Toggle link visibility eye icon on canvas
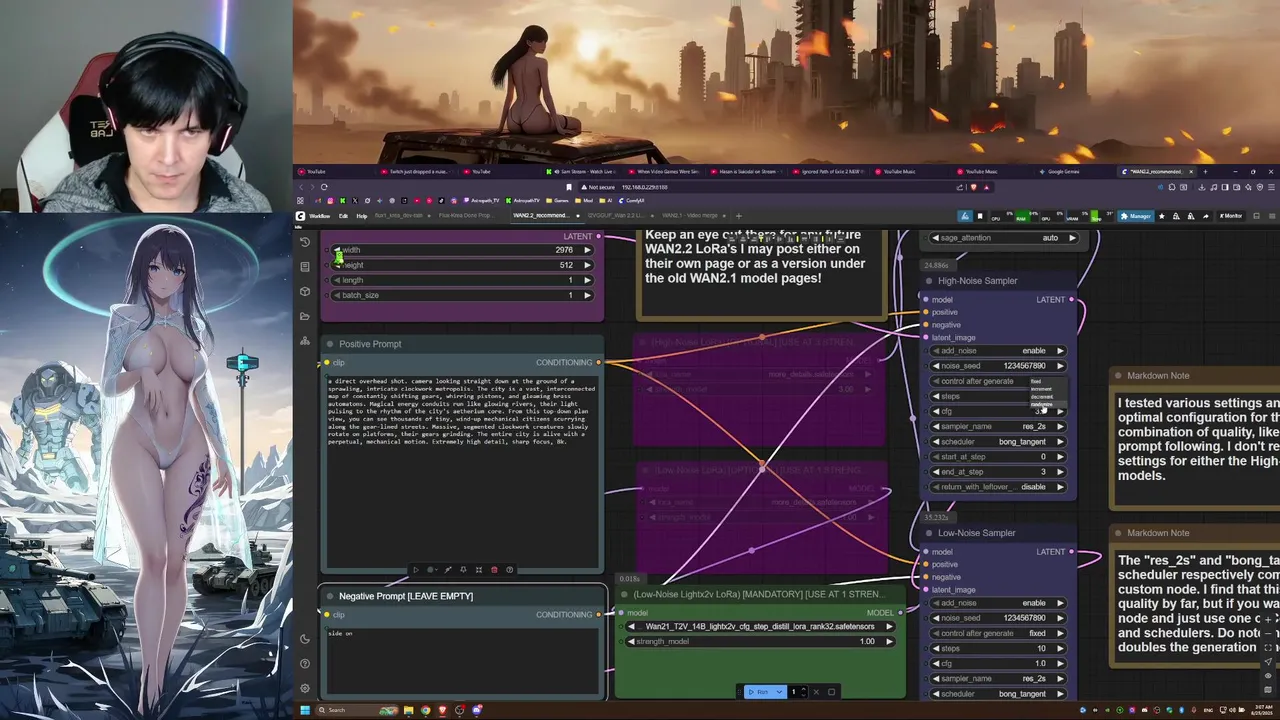 point(1268,676)
